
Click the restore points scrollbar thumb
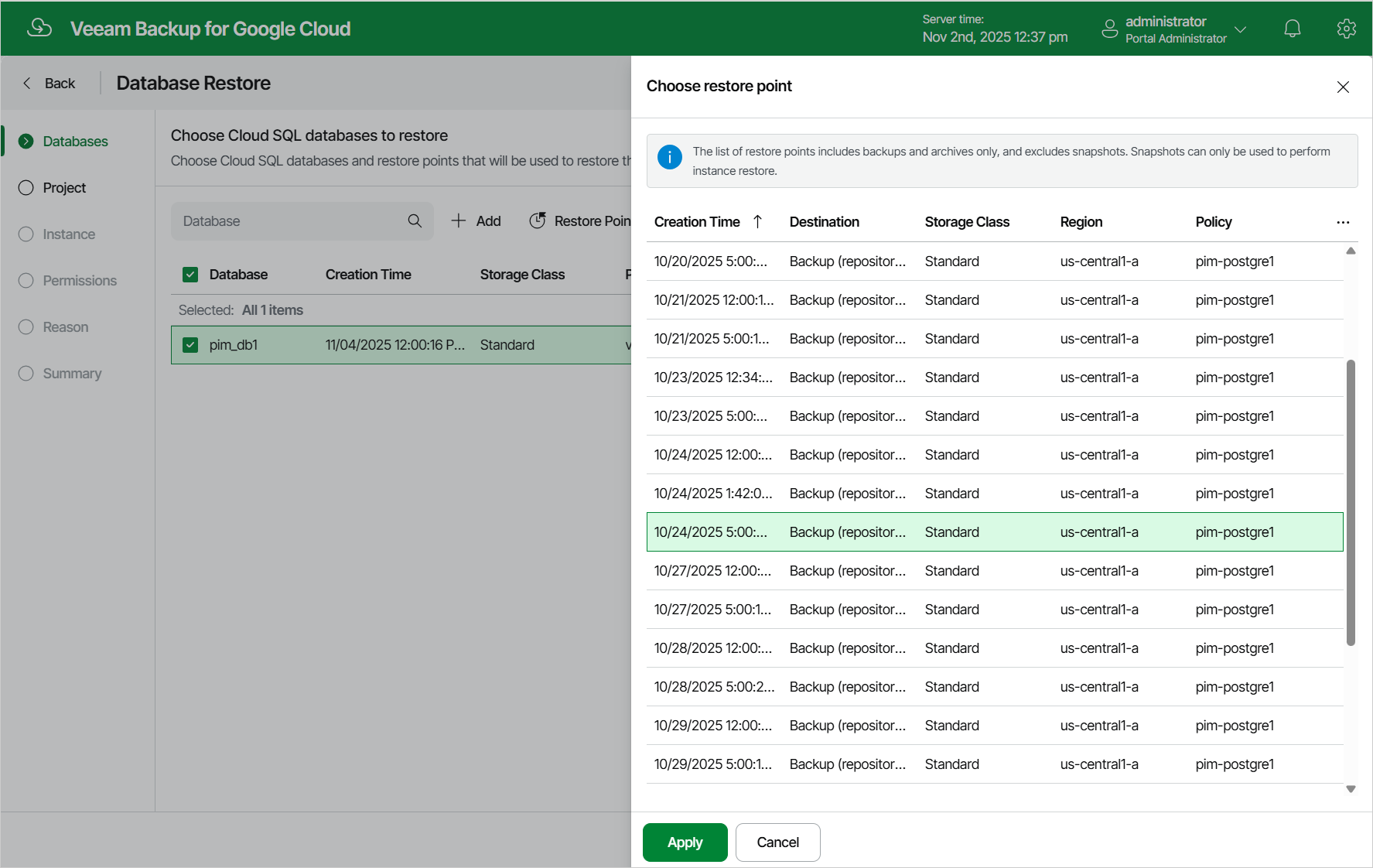coord(1351,503)
